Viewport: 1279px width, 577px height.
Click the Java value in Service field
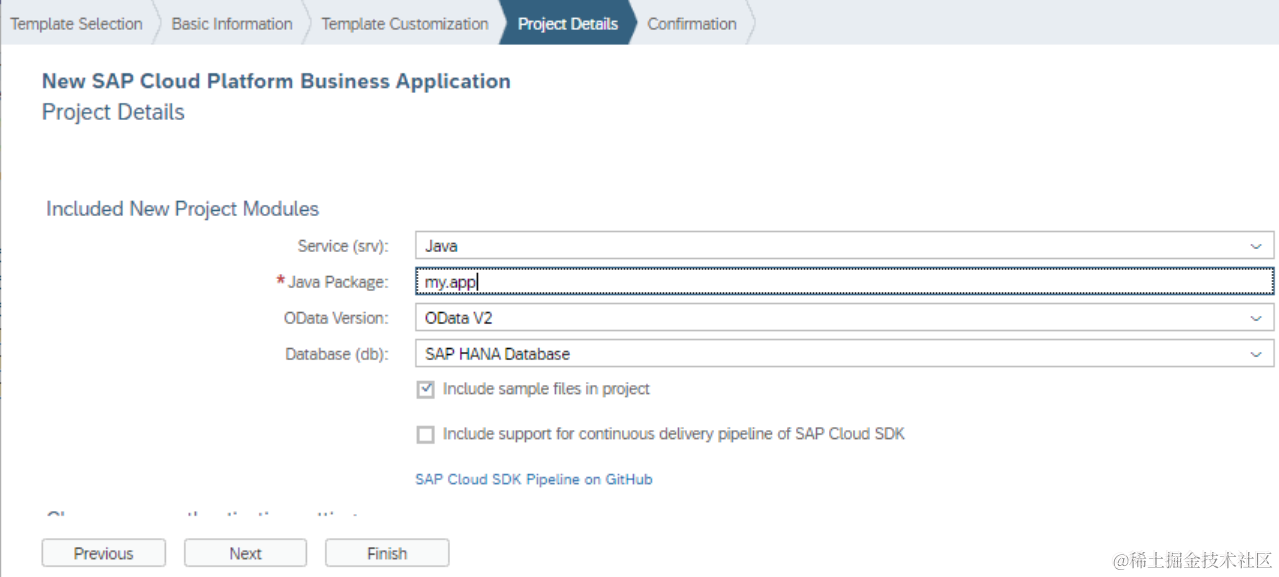pos(442,245)
